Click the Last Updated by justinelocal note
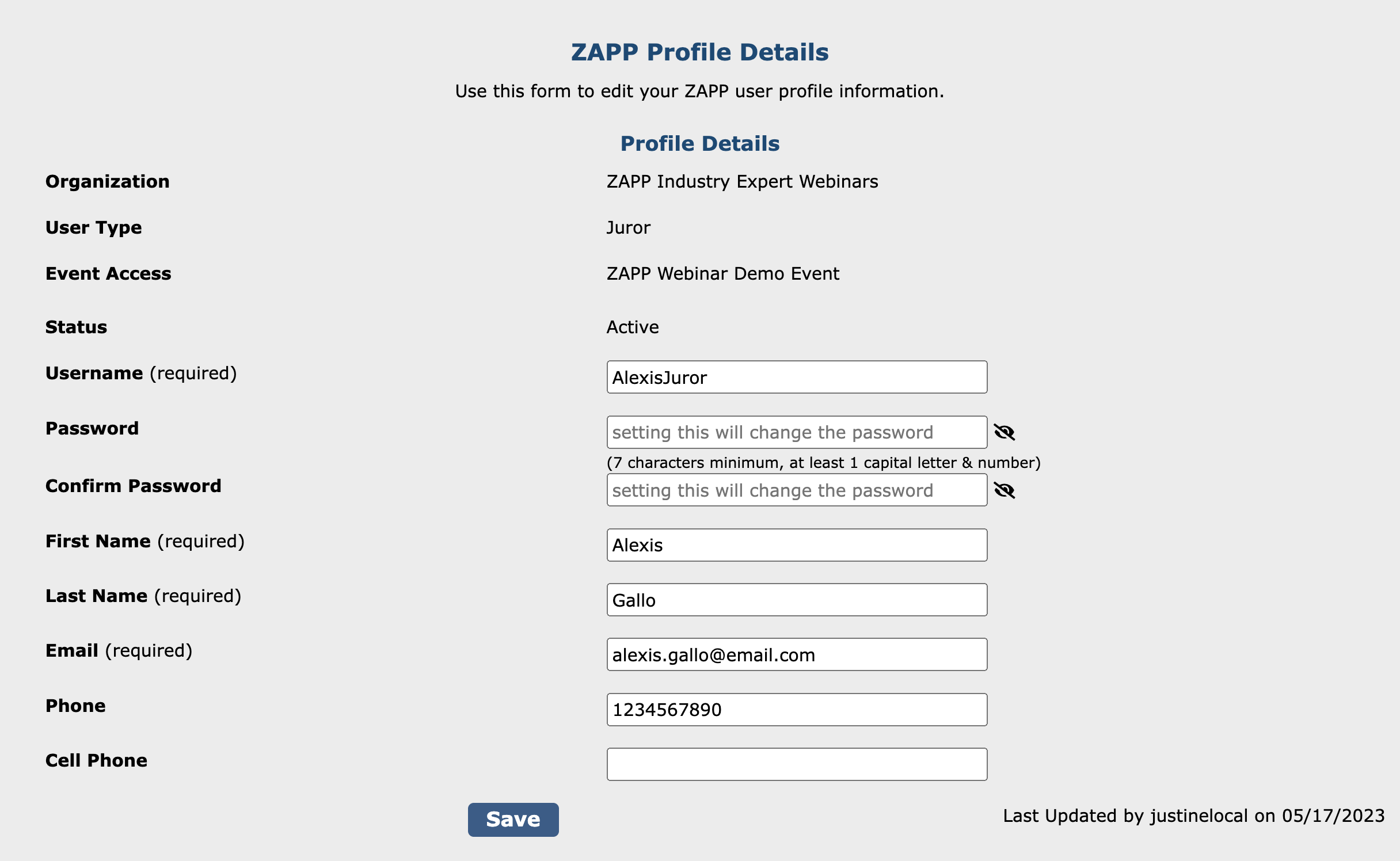The height and width of the screenshot is (861, 1400). click(1193, 816)
